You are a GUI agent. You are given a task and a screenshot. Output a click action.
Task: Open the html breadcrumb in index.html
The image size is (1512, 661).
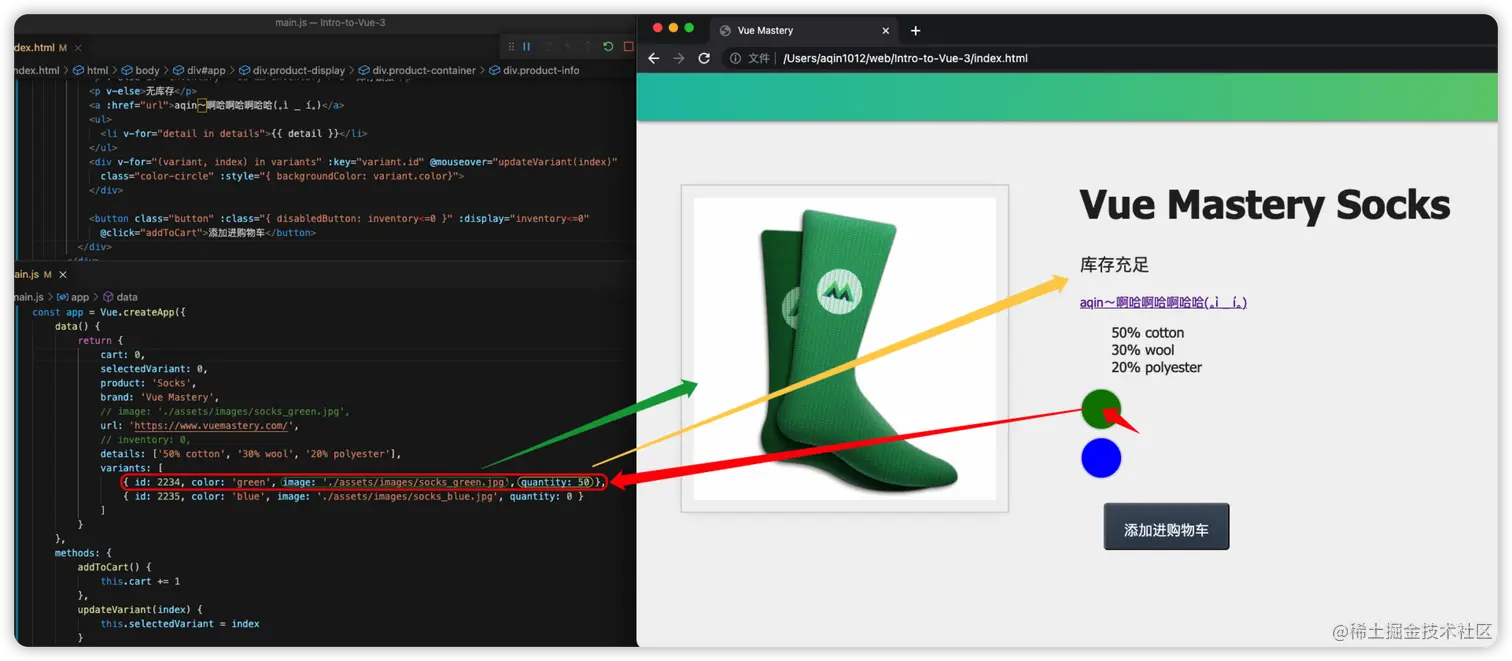coord(91,70)
